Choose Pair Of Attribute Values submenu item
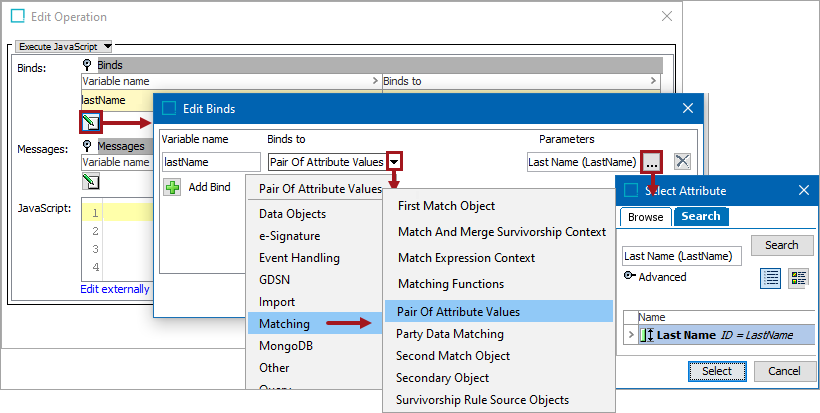The image size is (820, 413). (458, 312)
